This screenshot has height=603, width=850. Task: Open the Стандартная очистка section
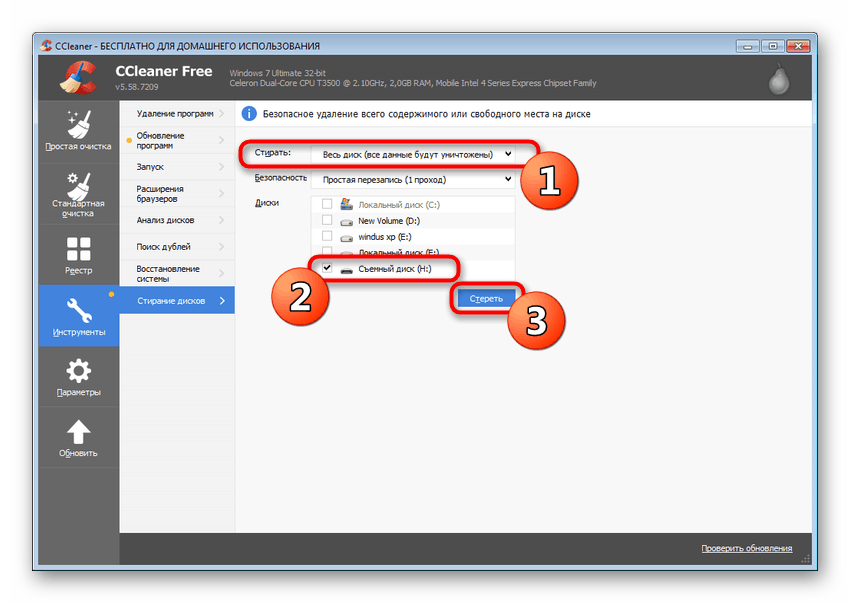coord(79,194)
